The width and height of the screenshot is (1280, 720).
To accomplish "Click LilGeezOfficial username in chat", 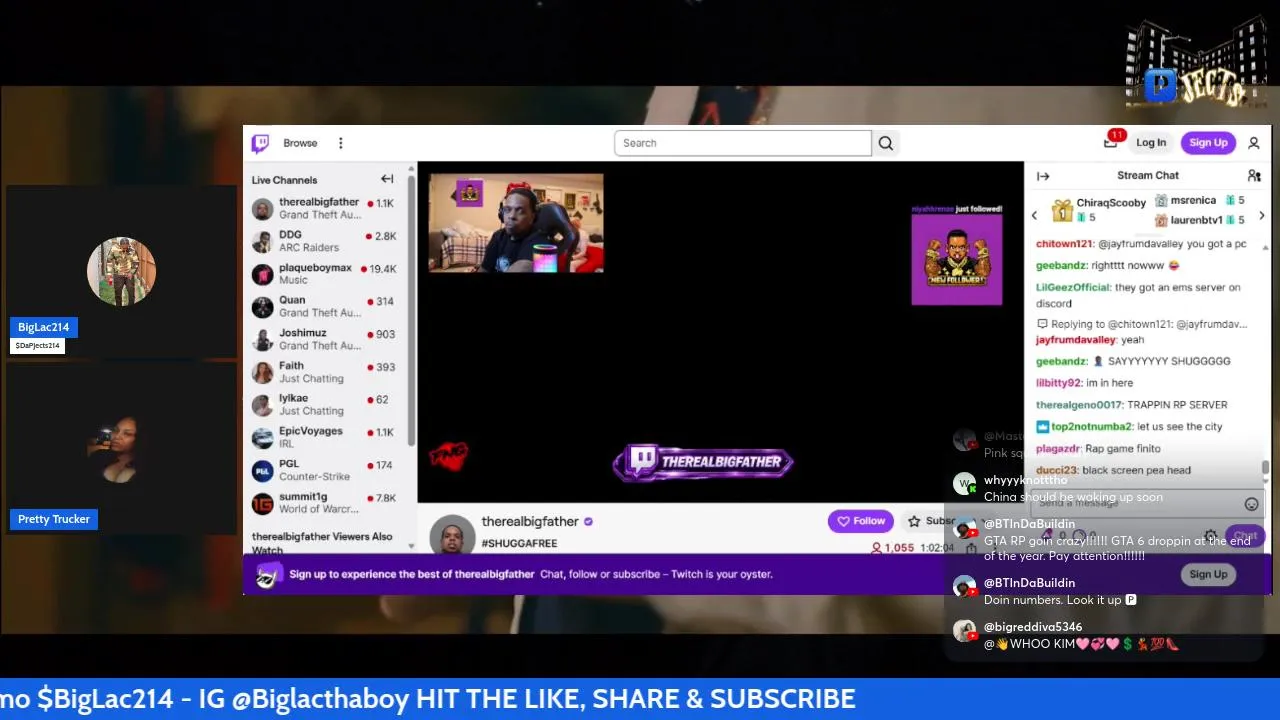I will pos(1073,287).
